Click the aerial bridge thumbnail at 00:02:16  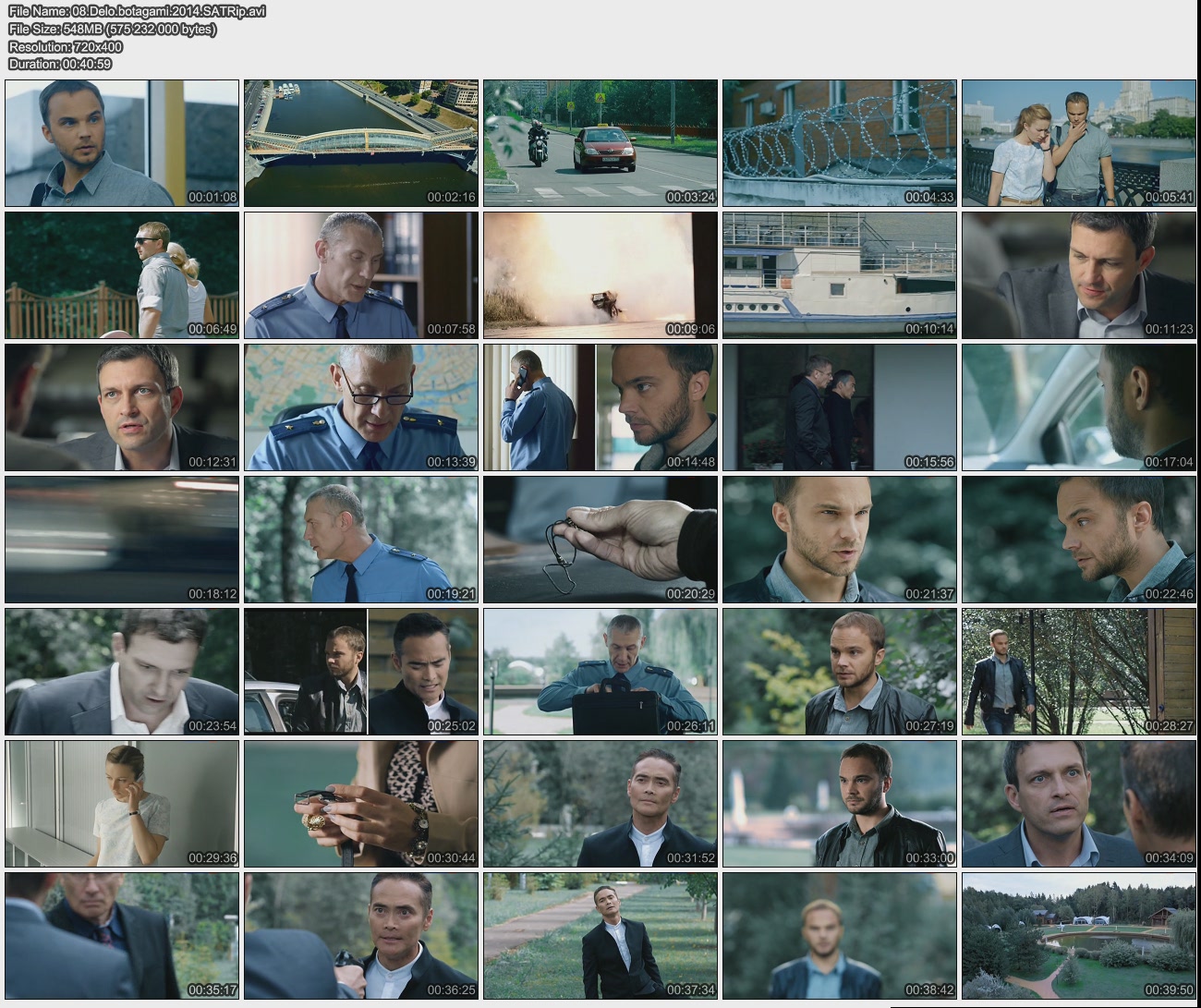point(361,143)
